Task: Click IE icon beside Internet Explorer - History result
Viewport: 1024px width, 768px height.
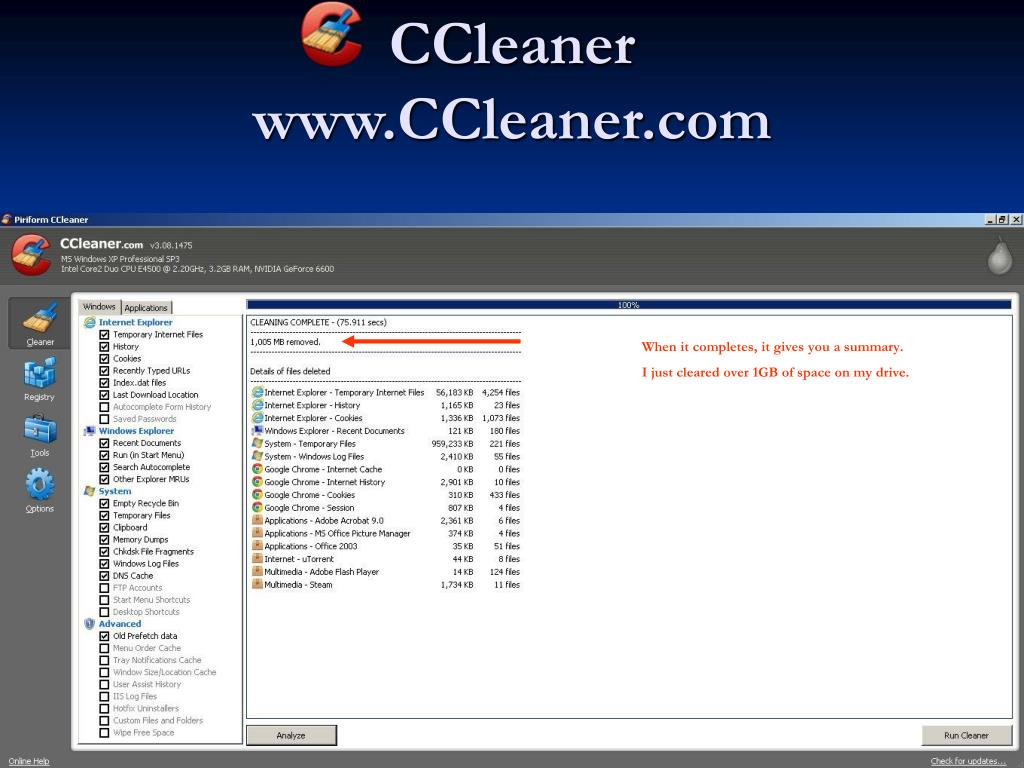Action: (257, 405)
